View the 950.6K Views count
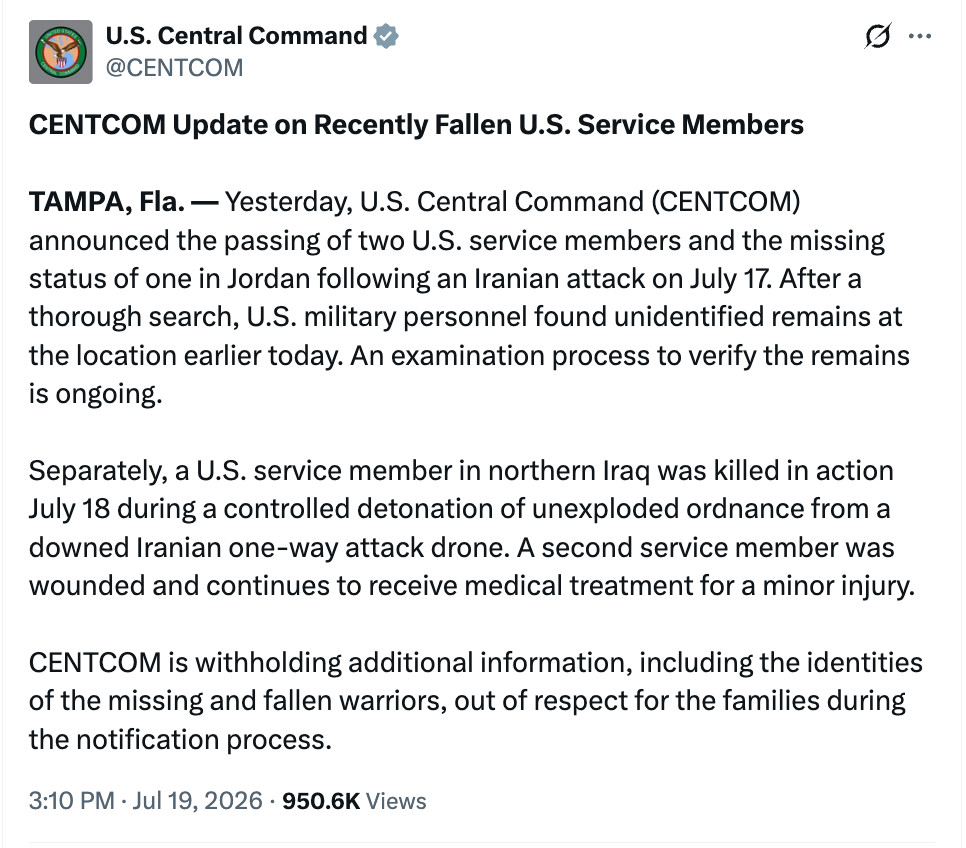 point(354,801)
